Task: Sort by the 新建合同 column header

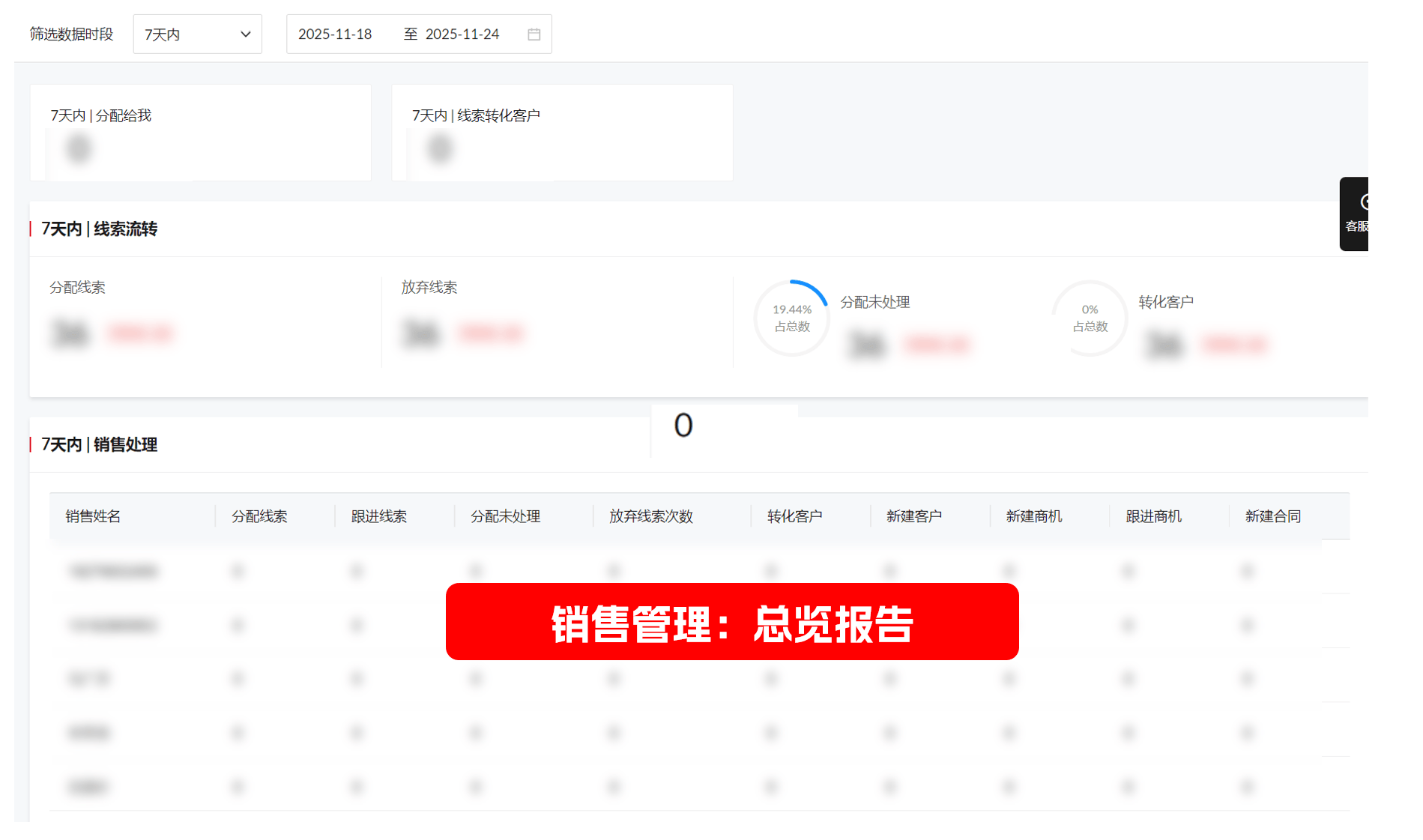Action: 1273,516
